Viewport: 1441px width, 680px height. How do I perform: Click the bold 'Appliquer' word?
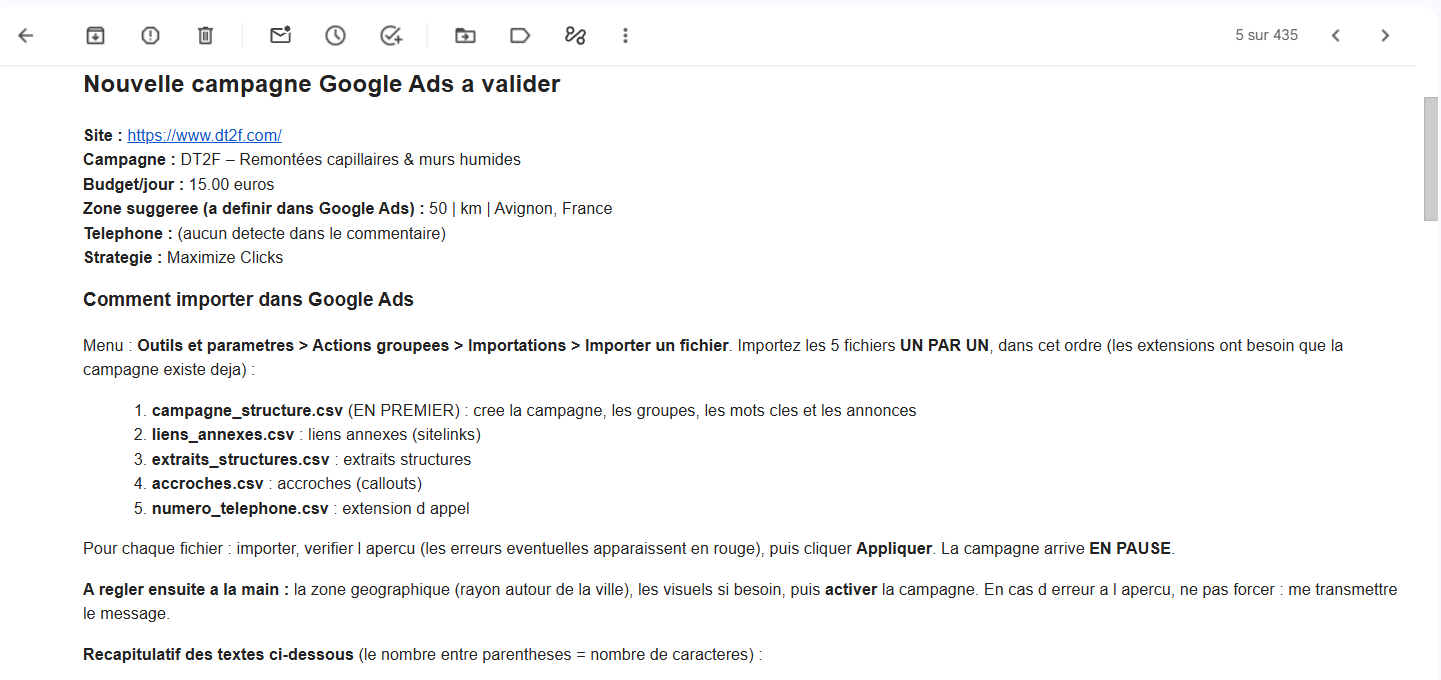coord(894,549)
